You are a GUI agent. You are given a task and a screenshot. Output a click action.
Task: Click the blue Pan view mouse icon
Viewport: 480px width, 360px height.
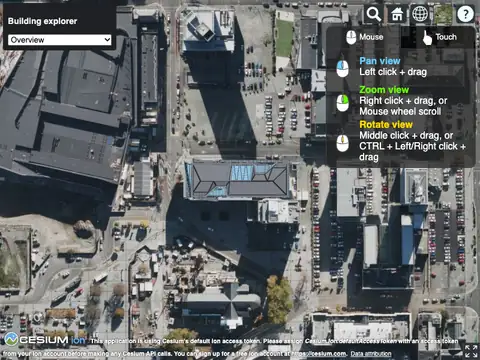[343, 68]
